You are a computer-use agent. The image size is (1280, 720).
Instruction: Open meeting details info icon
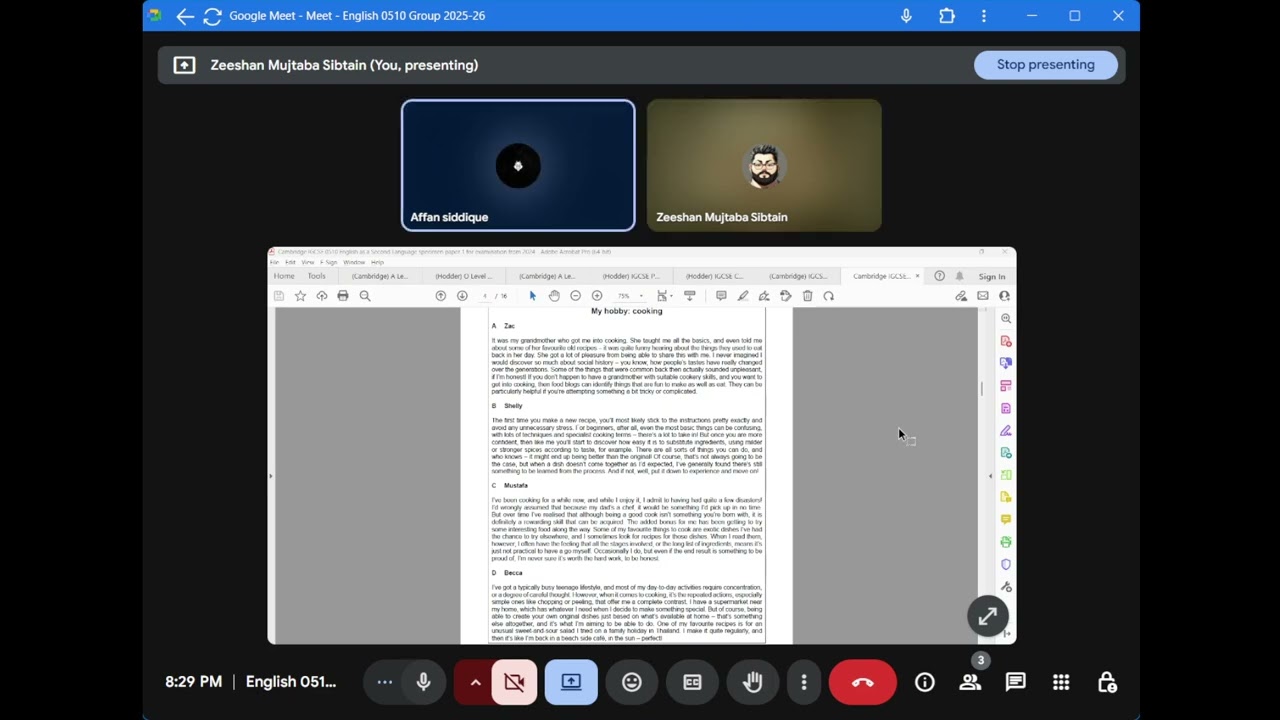point(925,682)
